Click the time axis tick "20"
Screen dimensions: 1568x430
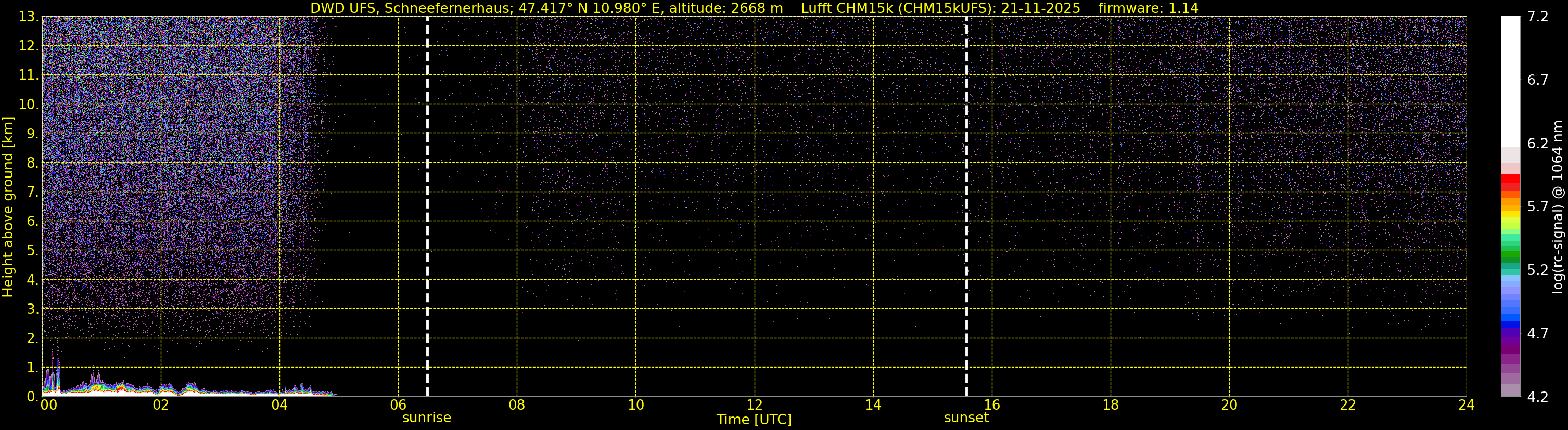coord(1230,405)
